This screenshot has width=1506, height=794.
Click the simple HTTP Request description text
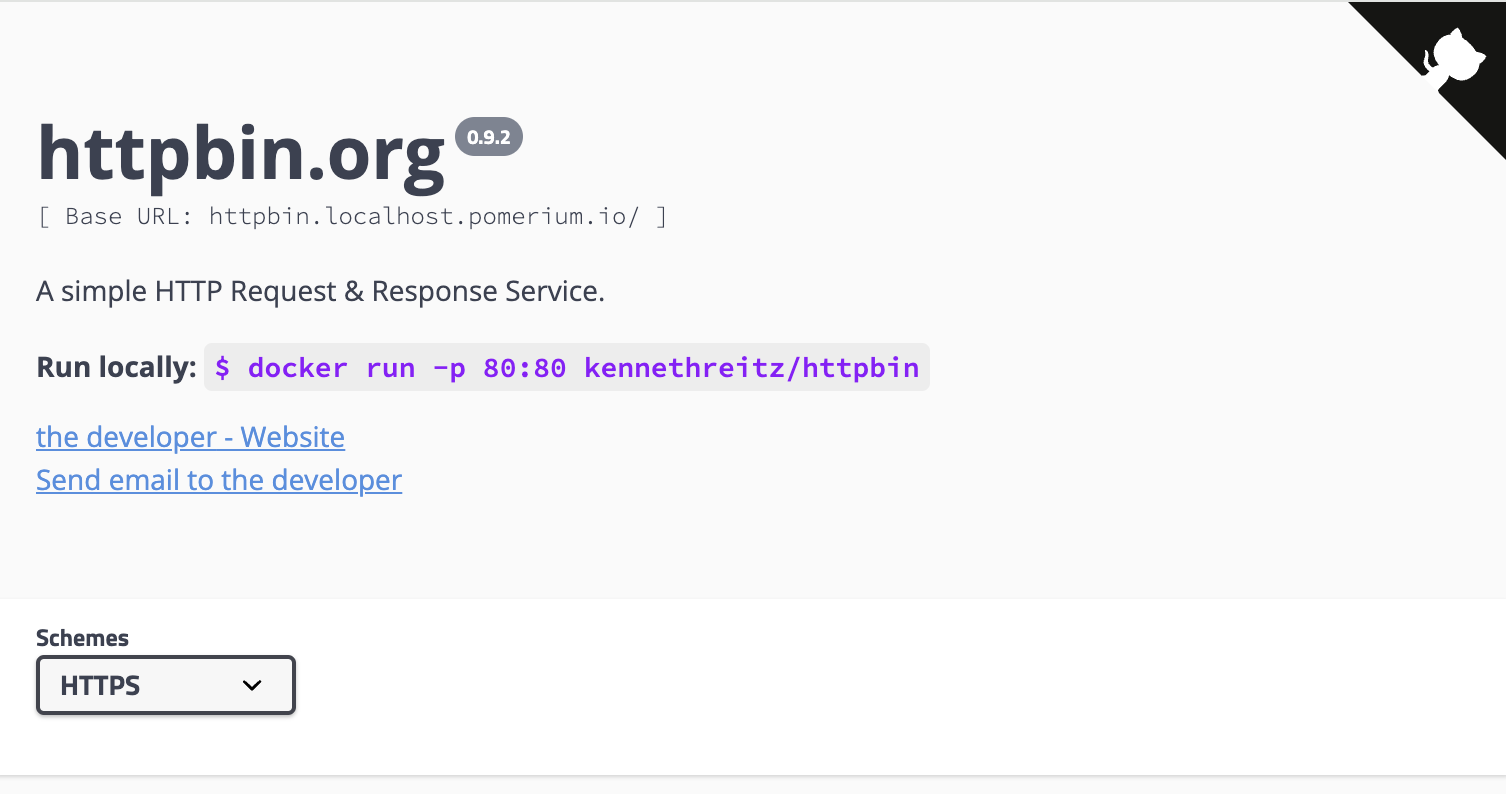click(x=320, y=291)
